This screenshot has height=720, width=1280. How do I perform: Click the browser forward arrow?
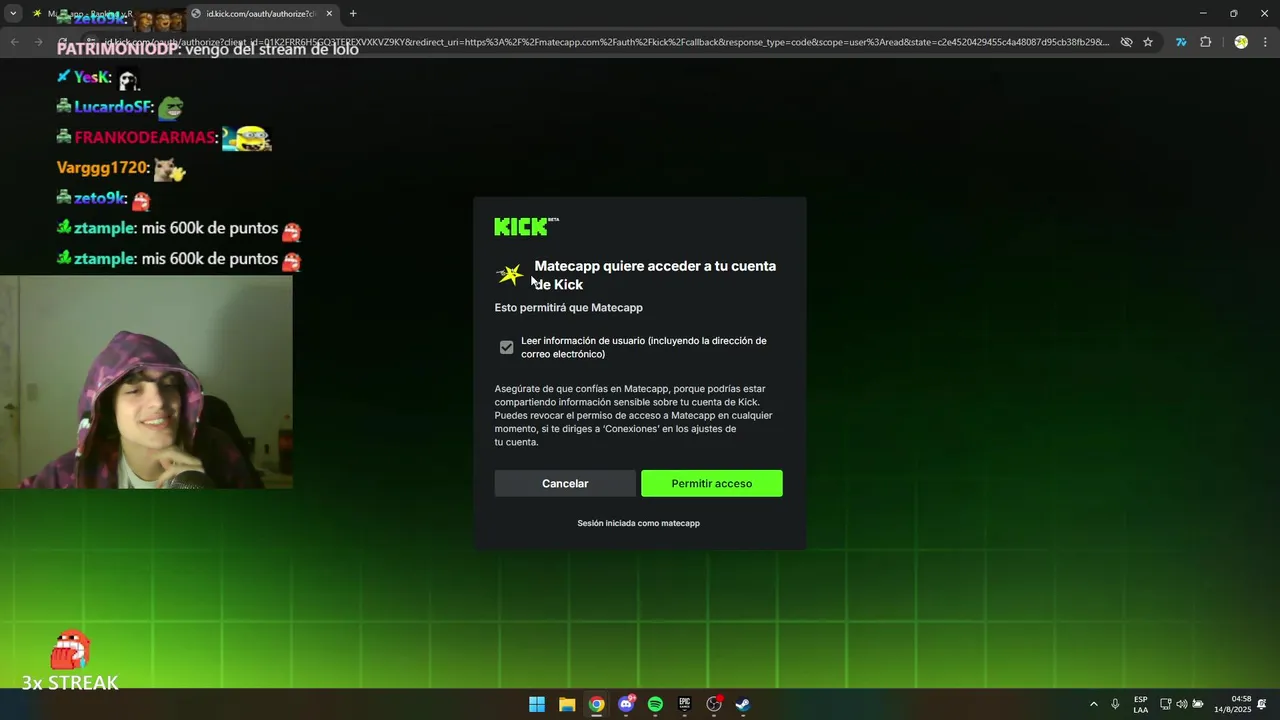[x=38, y=42]
